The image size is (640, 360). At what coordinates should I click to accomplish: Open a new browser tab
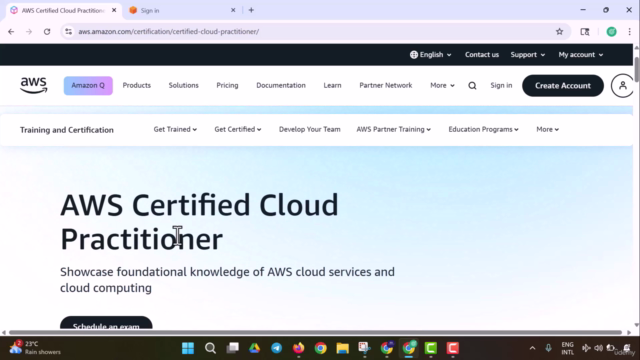pyautogui.click(x=251, y=10)
